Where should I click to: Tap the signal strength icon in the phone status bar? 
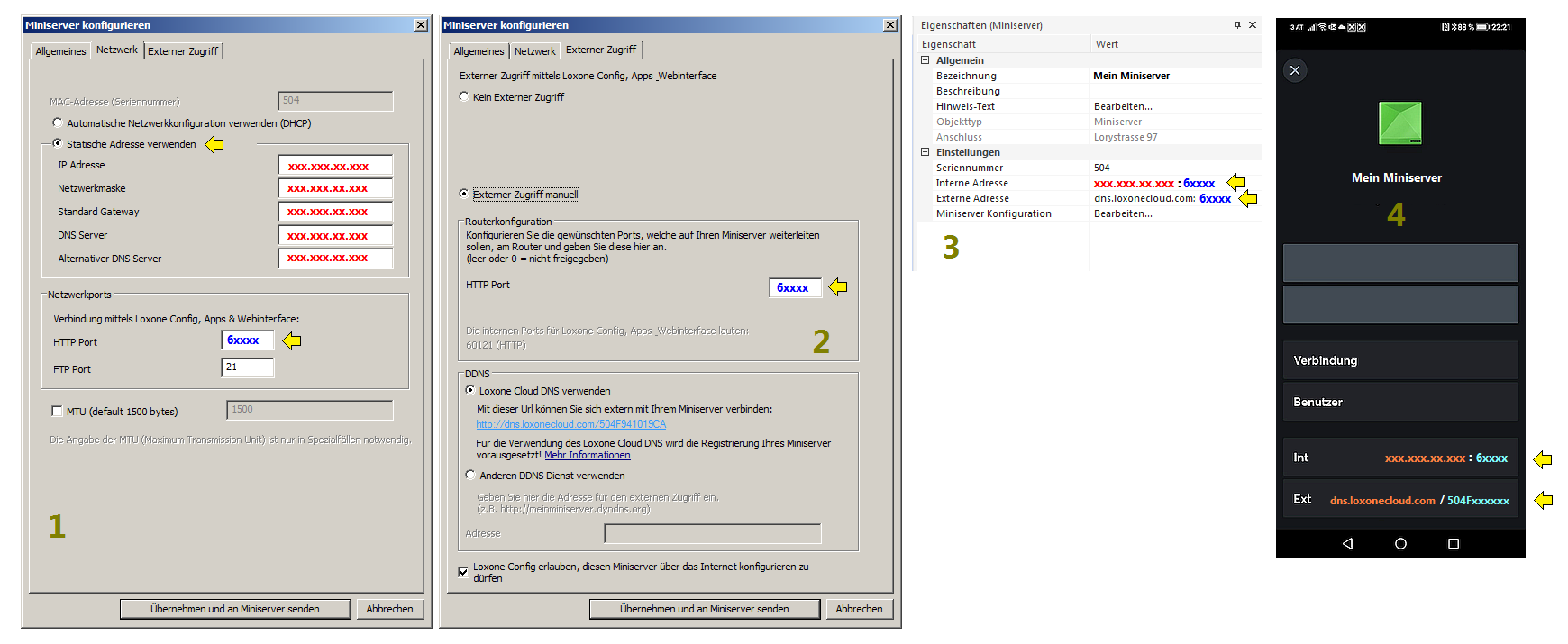[x=1312, y=27]
